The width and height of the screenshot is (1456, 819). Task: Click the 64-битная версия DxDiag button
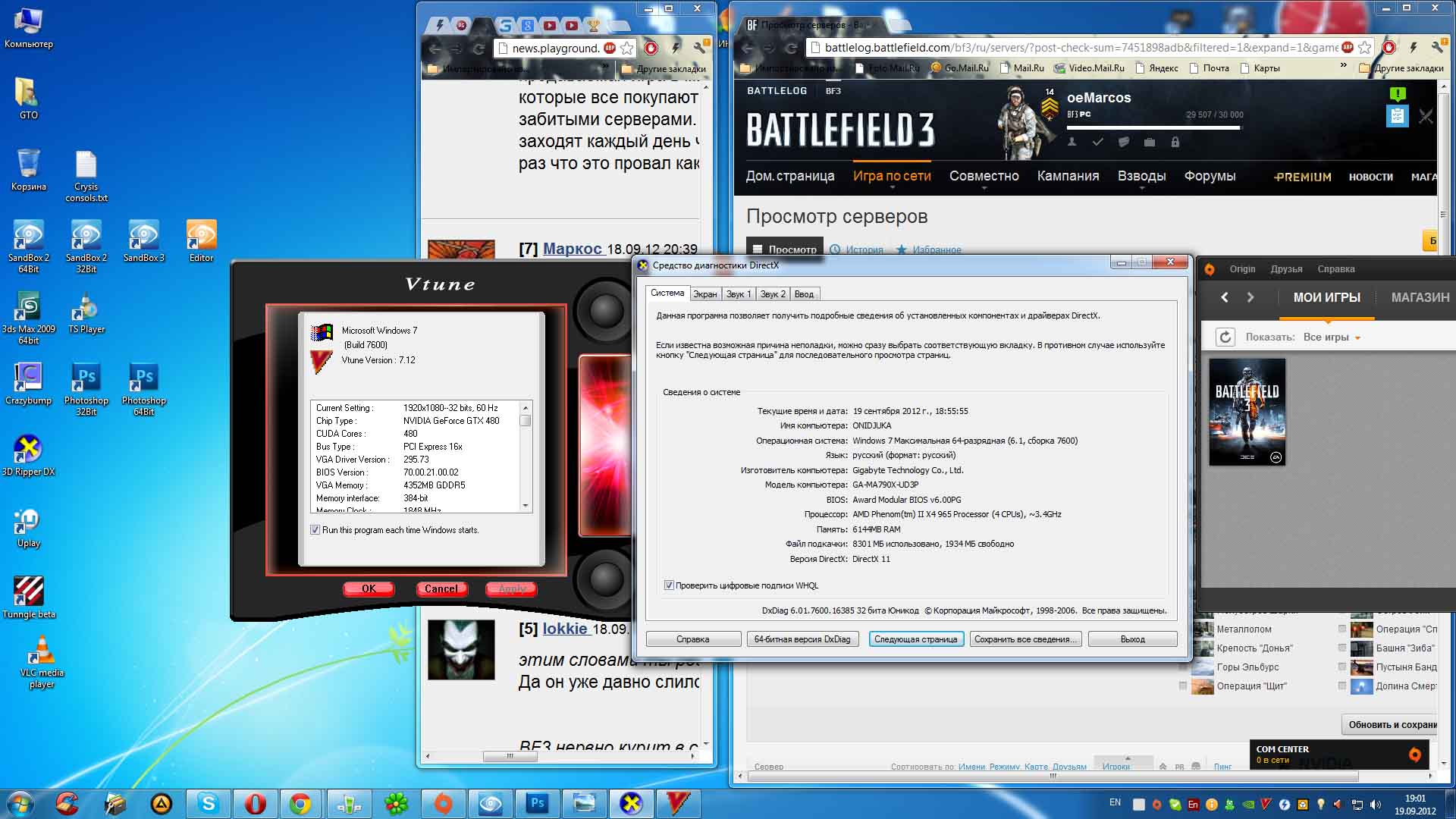pos(802,639)
